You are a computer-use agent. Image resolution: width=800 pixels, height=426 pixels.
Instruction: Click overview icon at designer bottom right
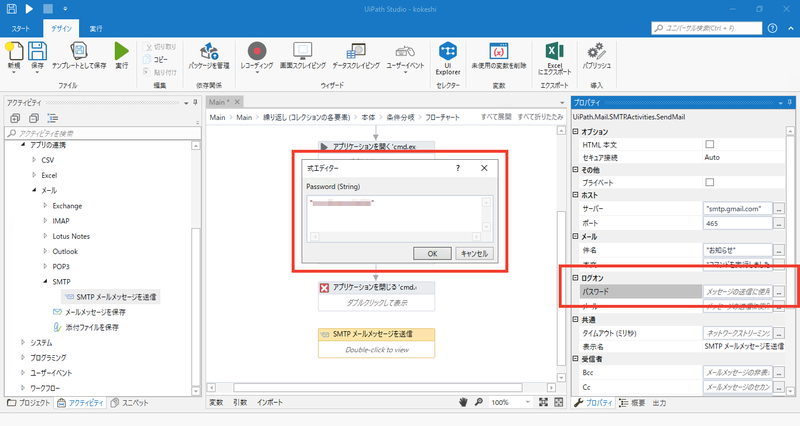559,402
